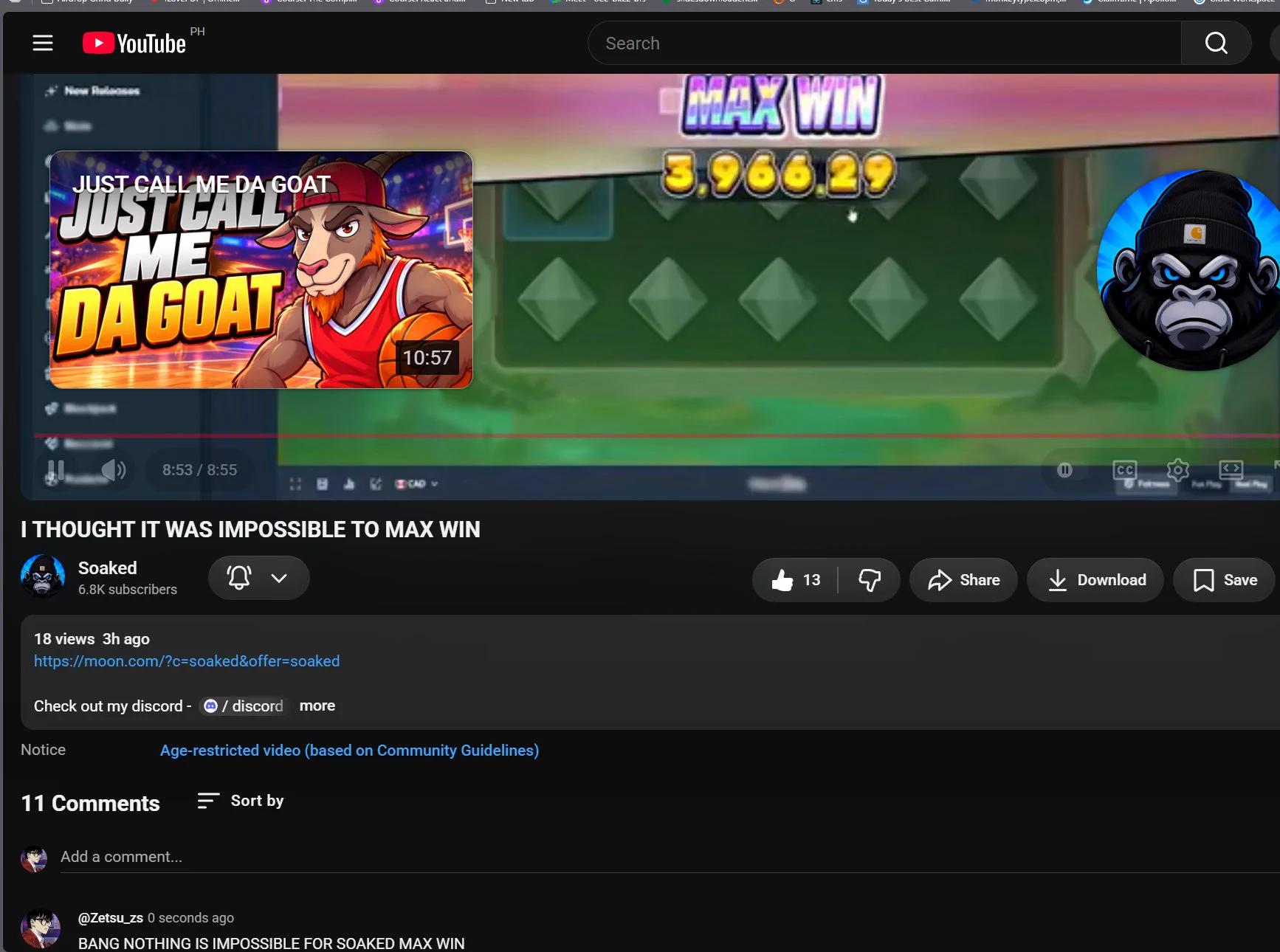Seek on the red video progress bar

pos(656,436)
